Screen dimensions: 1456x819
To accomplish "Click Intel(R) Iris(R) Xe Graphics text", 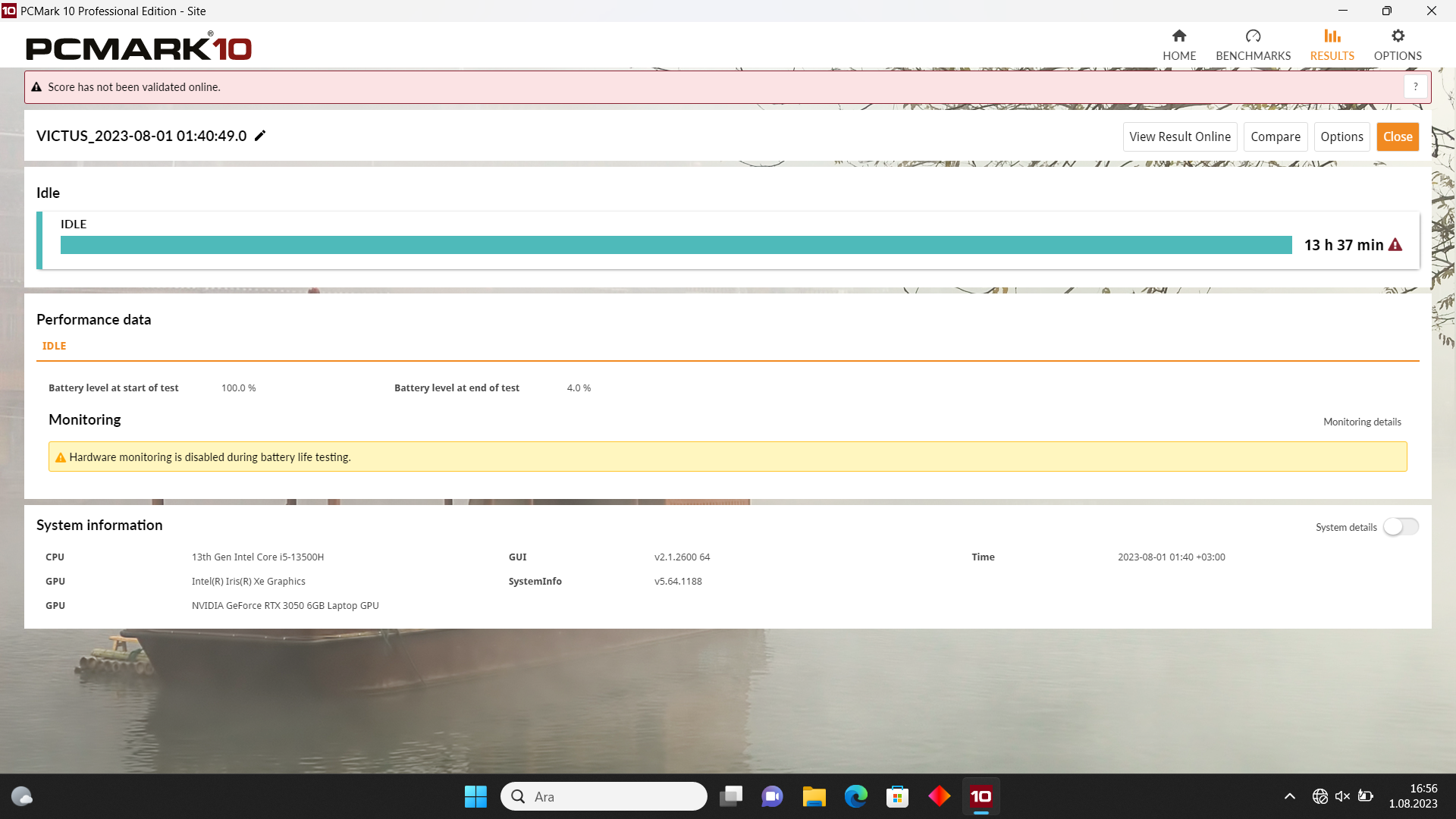I will pos(249,581).
